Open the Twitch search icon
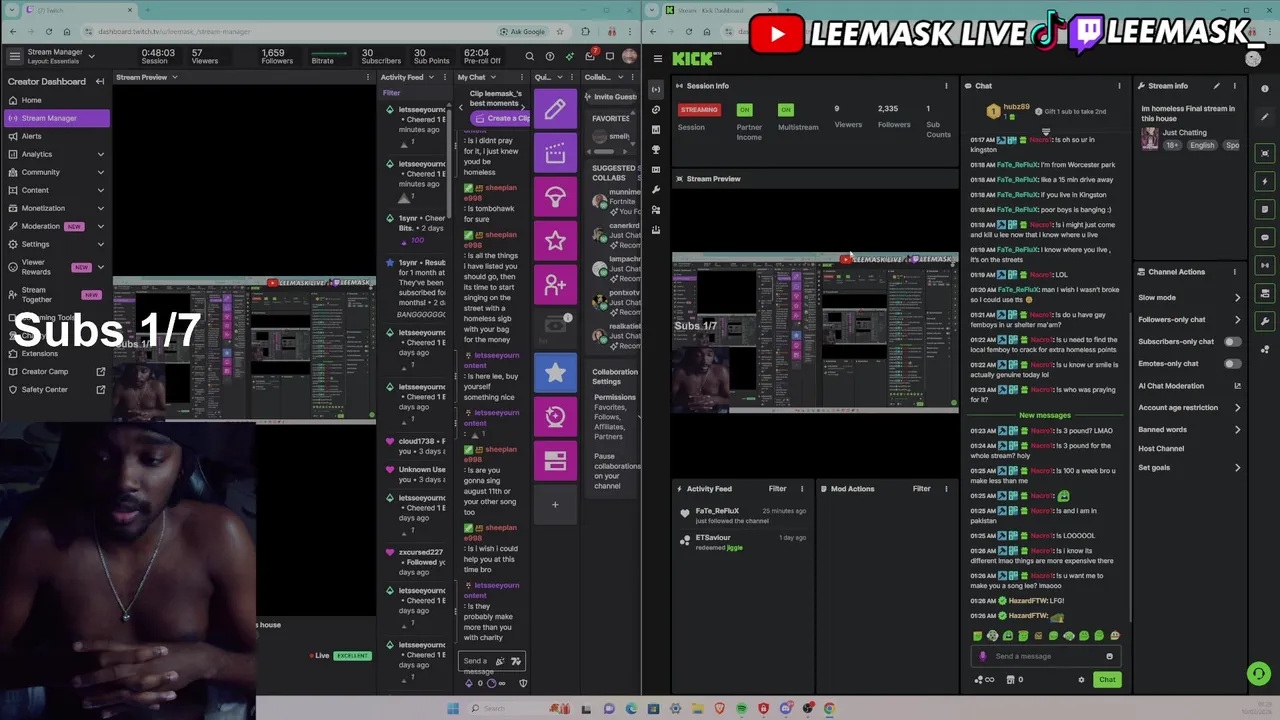 [530, 57]
